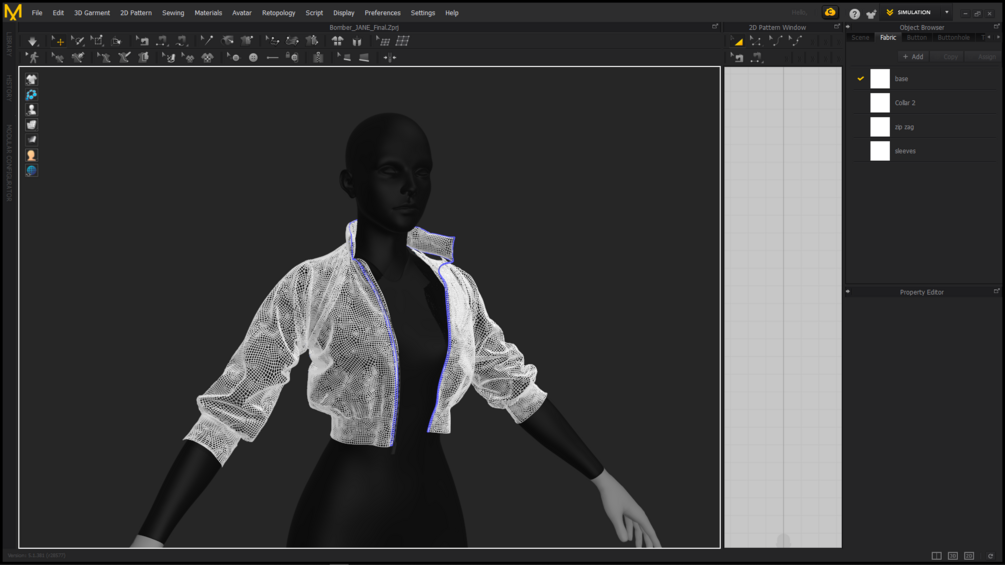Click the blue globe environment icon in viewport

[x=31, y=171]
